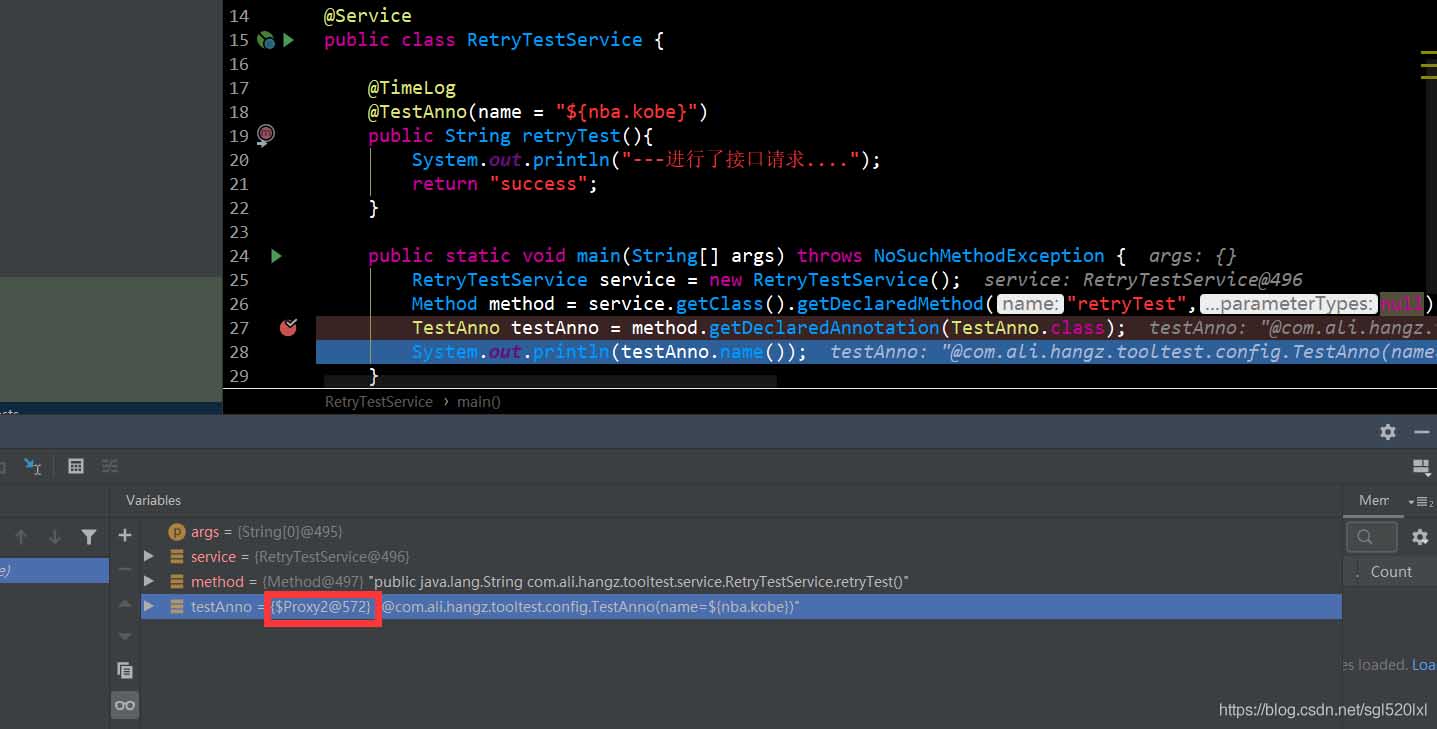Select the testAnno variable row
The image size is (1437, 729).
[x=741, y=606]
